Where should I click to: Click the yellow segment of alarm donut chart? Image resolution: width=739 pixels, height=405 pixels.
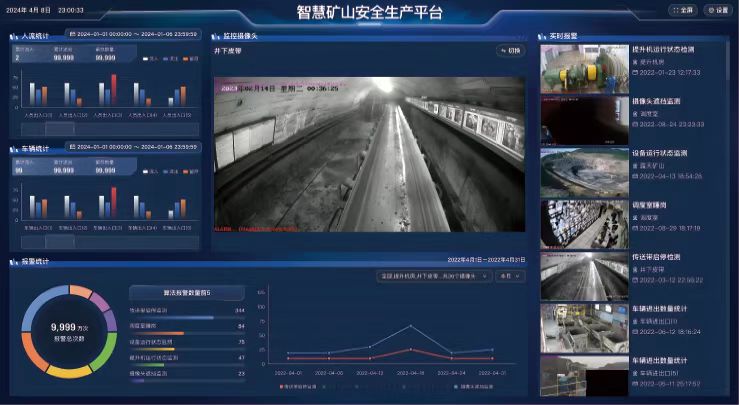(x=69, y=372)
